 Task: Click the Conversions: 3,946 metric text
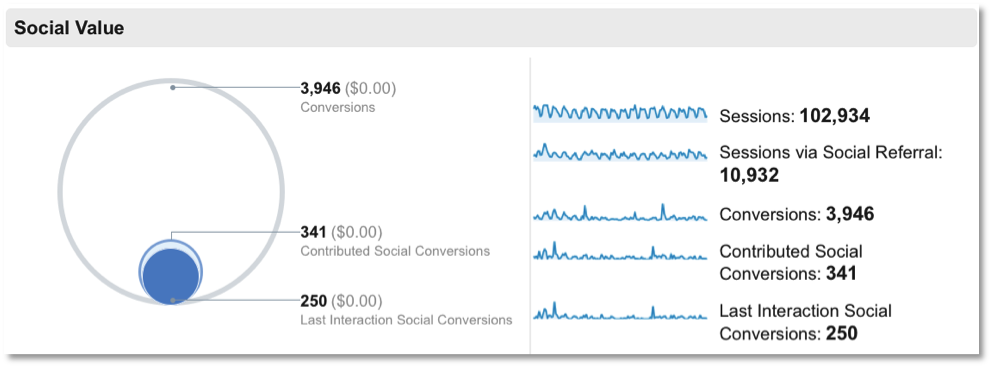(797, 214)
